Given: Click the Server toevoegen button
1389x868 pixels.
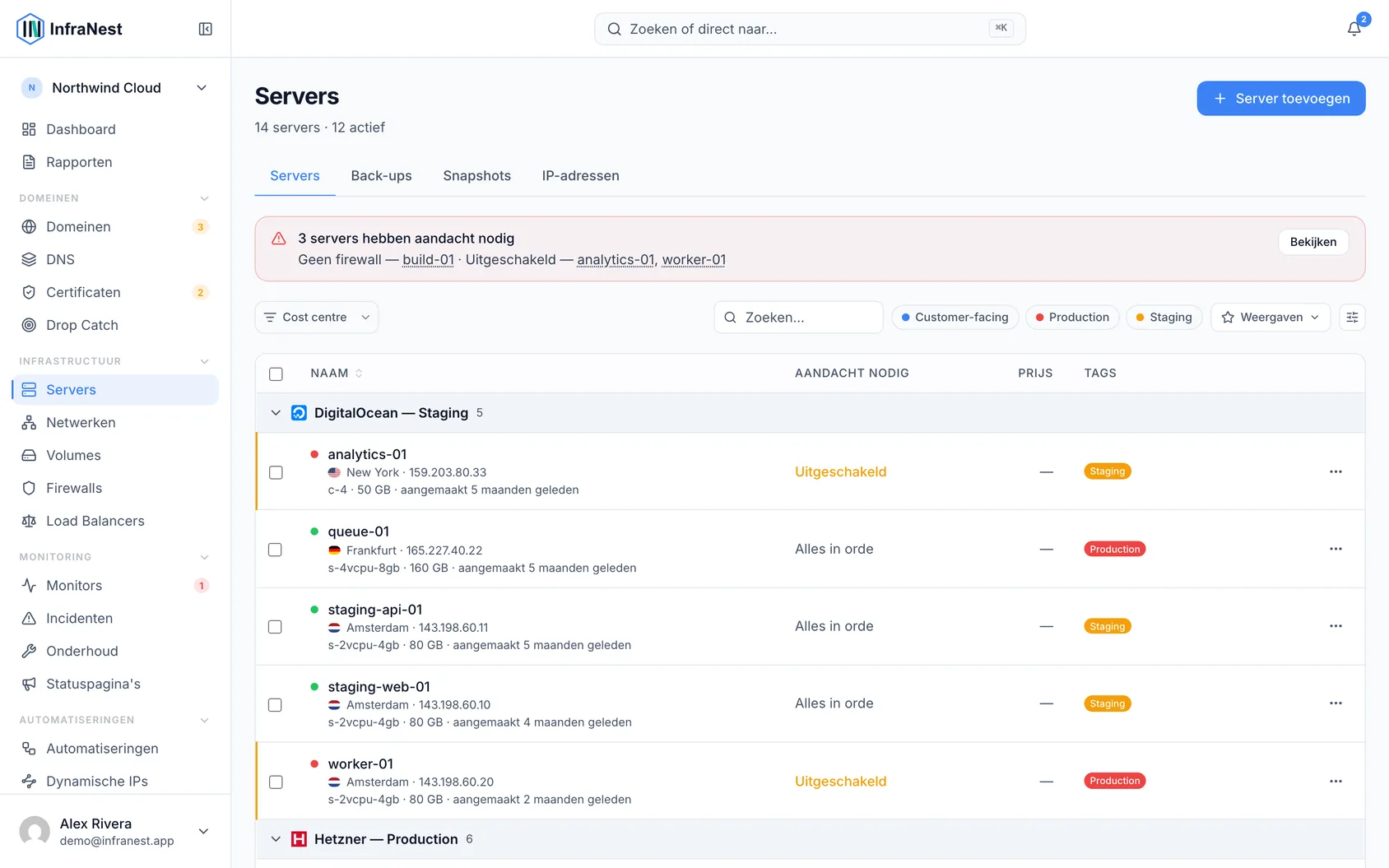Looking at the screenshot, I should point(1281,99).
